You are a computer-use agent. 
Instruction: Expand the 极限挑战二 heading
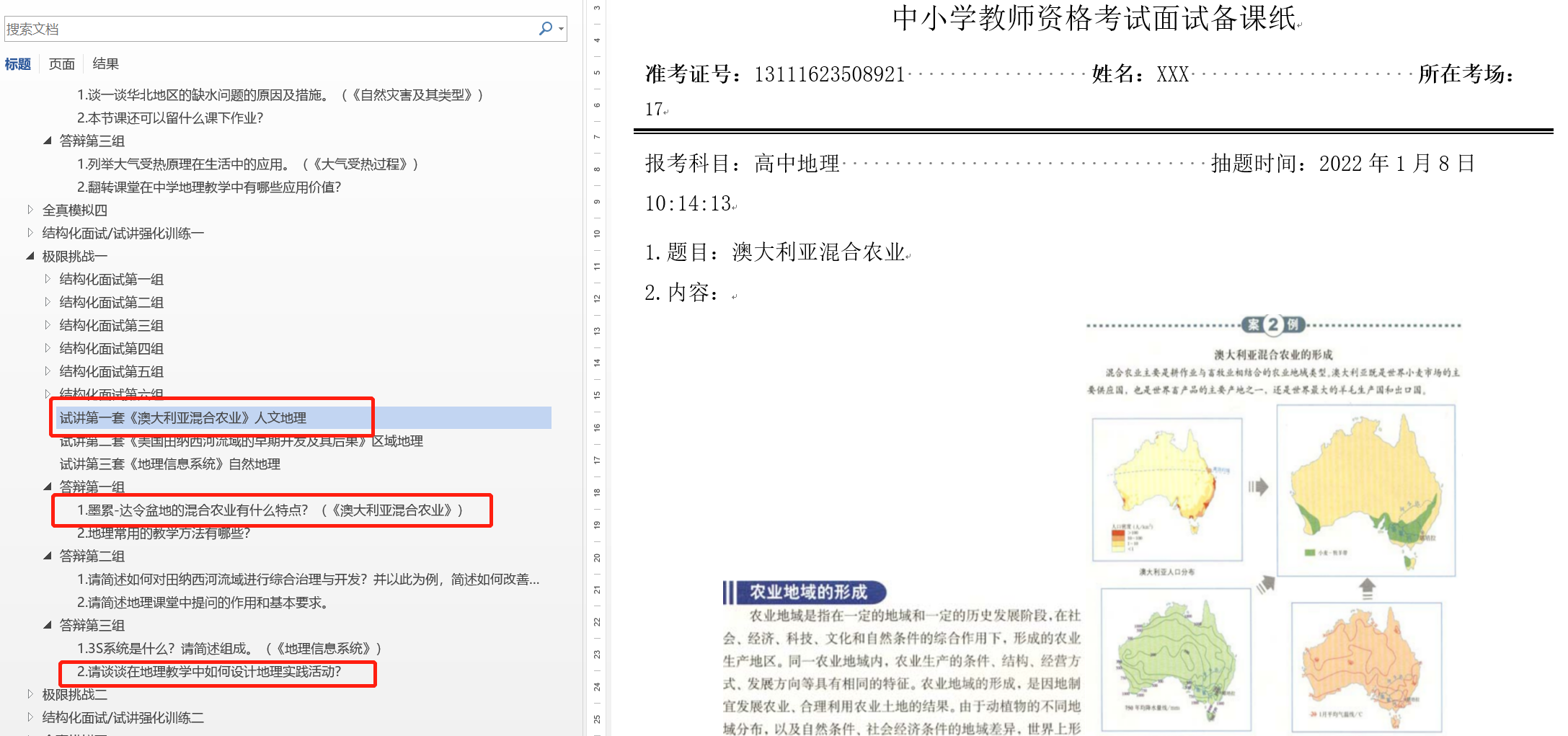click(x=30, y=694)
